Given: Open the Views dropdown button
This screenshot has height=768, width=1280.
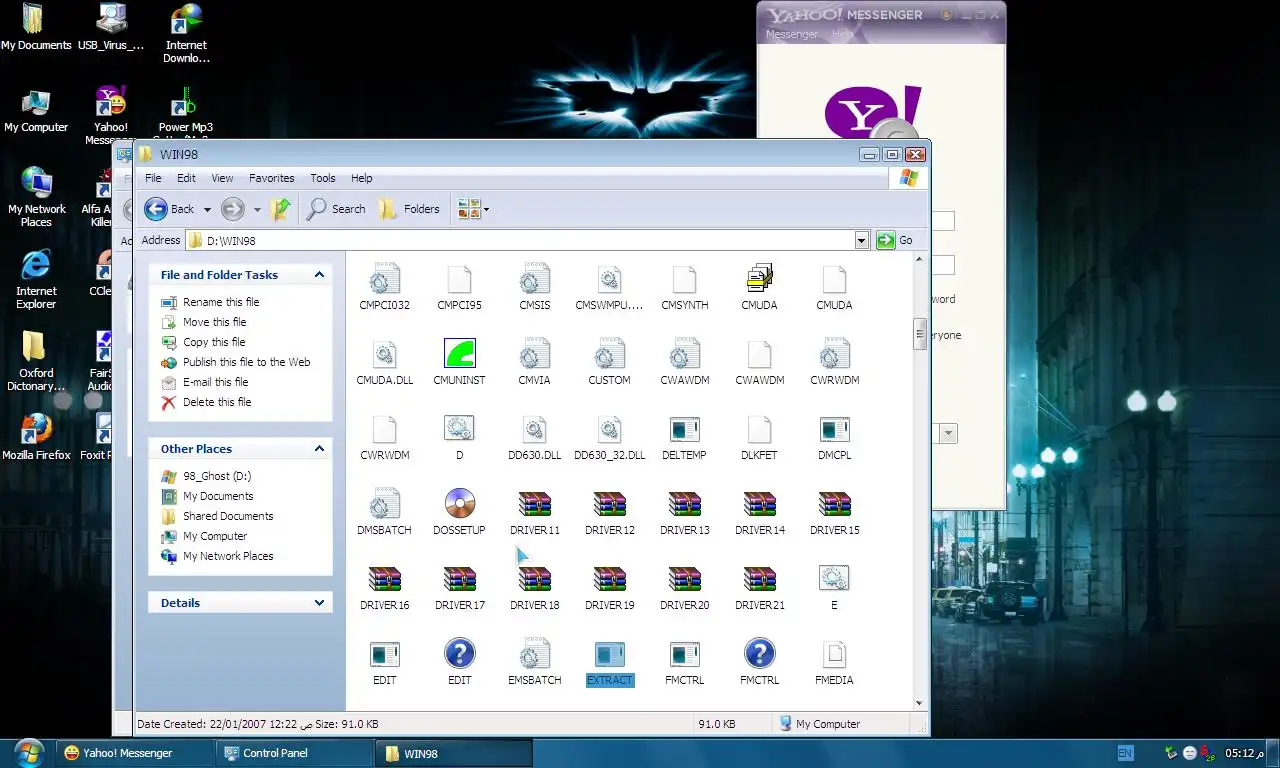Looking at the screenshot, I should [473, 209].
